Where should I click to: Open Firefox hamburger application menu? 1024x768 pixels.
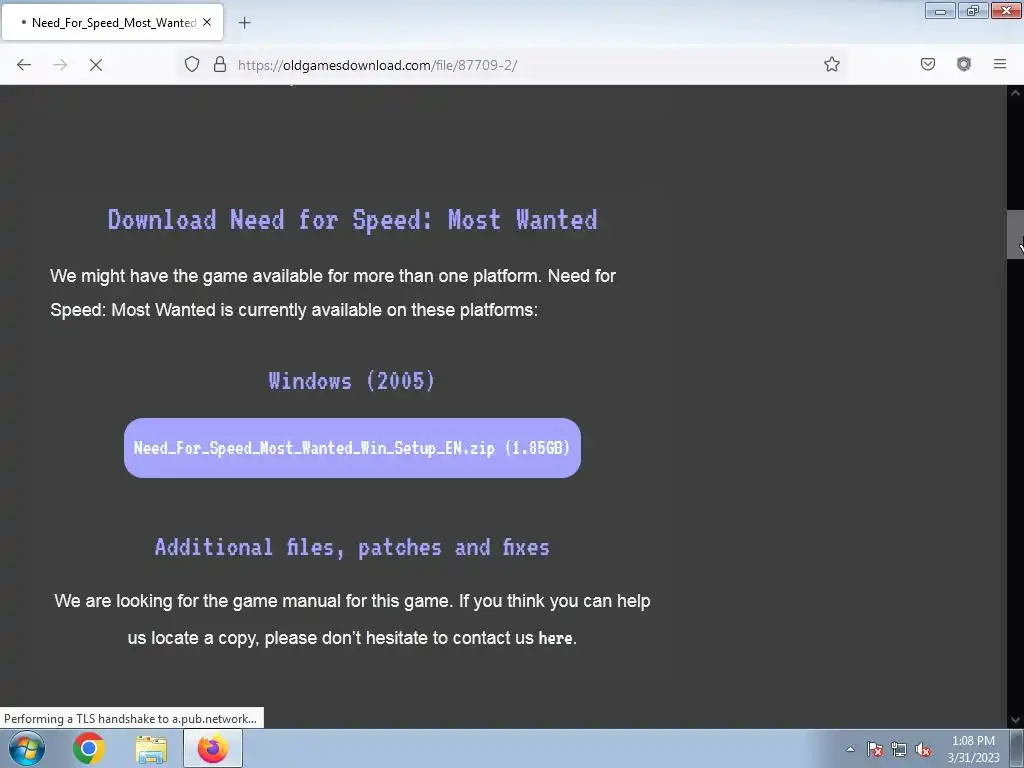(x=1000, y=64)
